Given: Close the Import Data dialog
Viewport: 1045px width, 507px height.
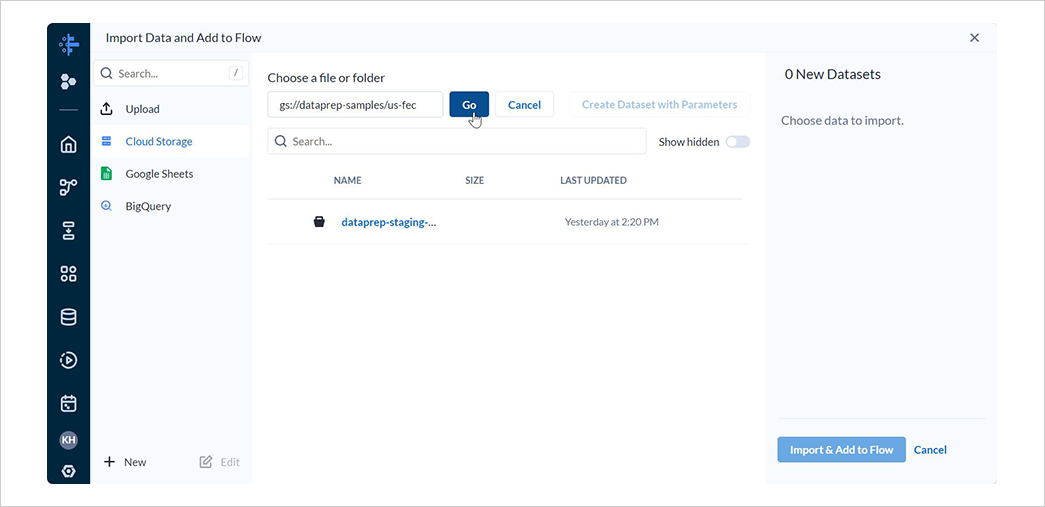Looking at the screenshot, I should pyautogui.click(x=974, y=38).
